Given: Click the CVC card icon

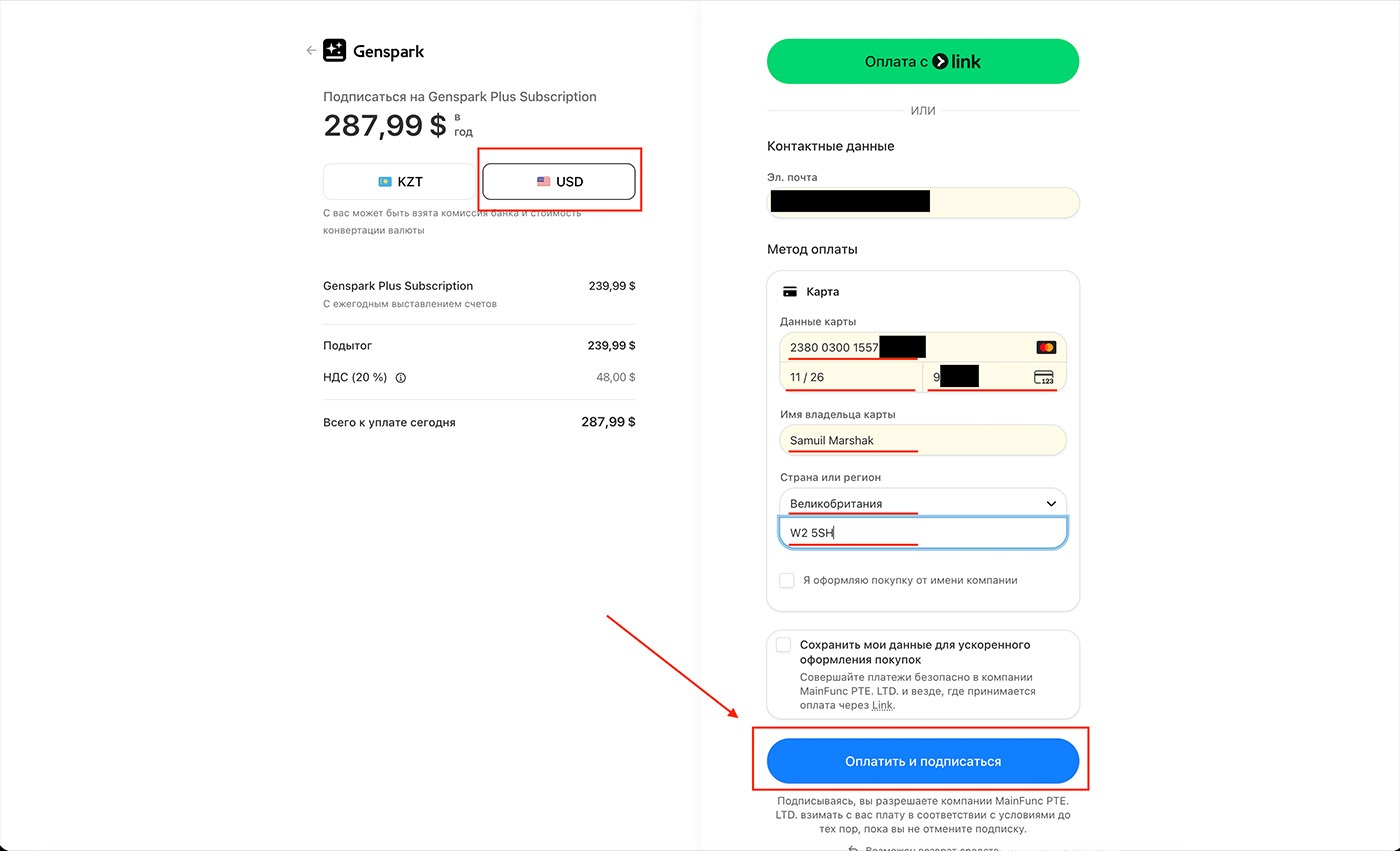Looking at the screenshot, I should (x=1043, y=377).
